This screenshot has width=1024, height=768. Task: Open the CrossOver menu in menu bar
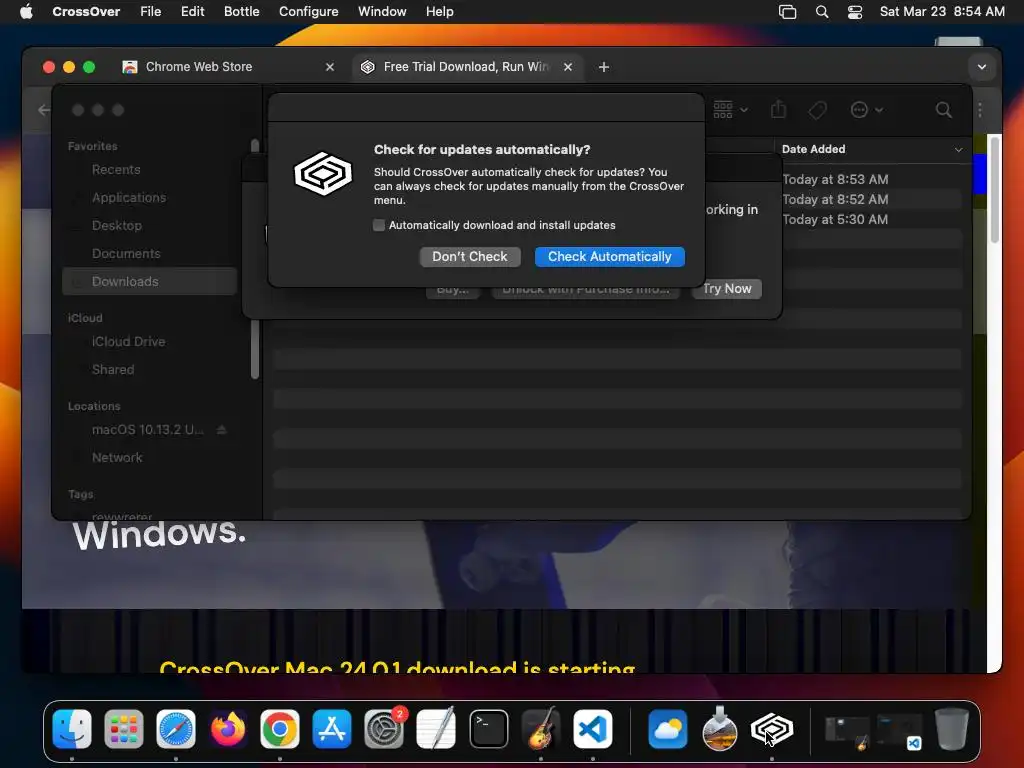86,12
